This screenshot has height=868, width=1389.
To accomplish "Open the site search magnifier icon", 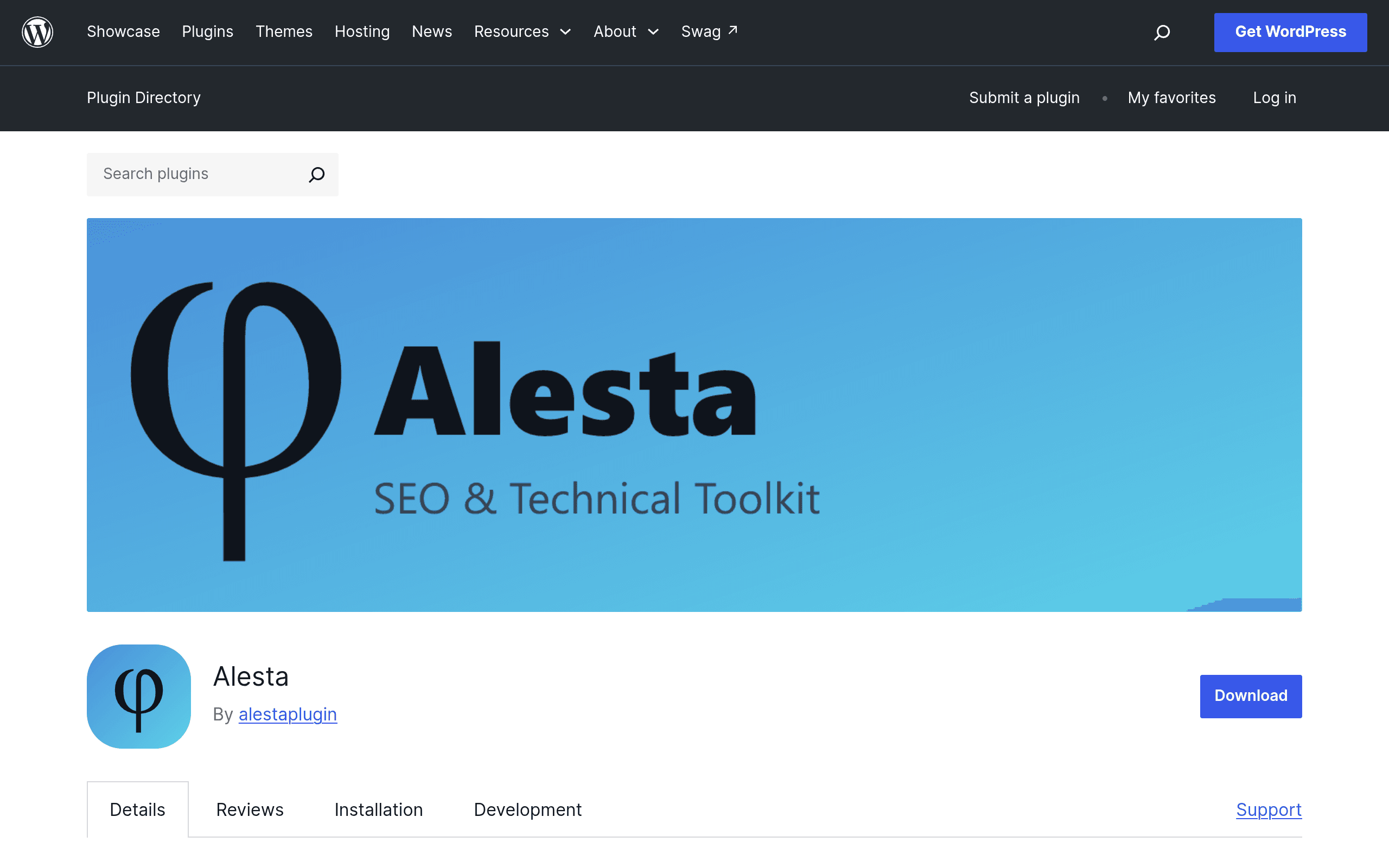I will (x=1162, y=32).
